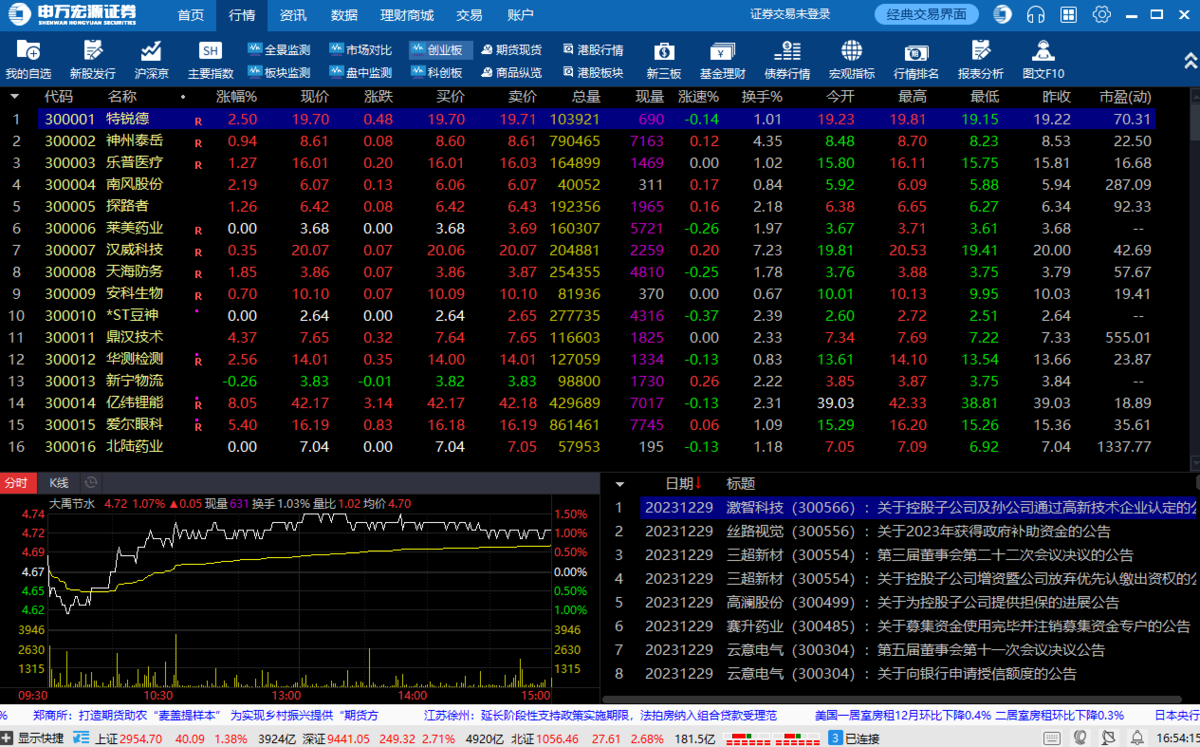Select 盘中监测 toolbar item
This screenshot has width=1200, height=747.
[x=360, y=72]
